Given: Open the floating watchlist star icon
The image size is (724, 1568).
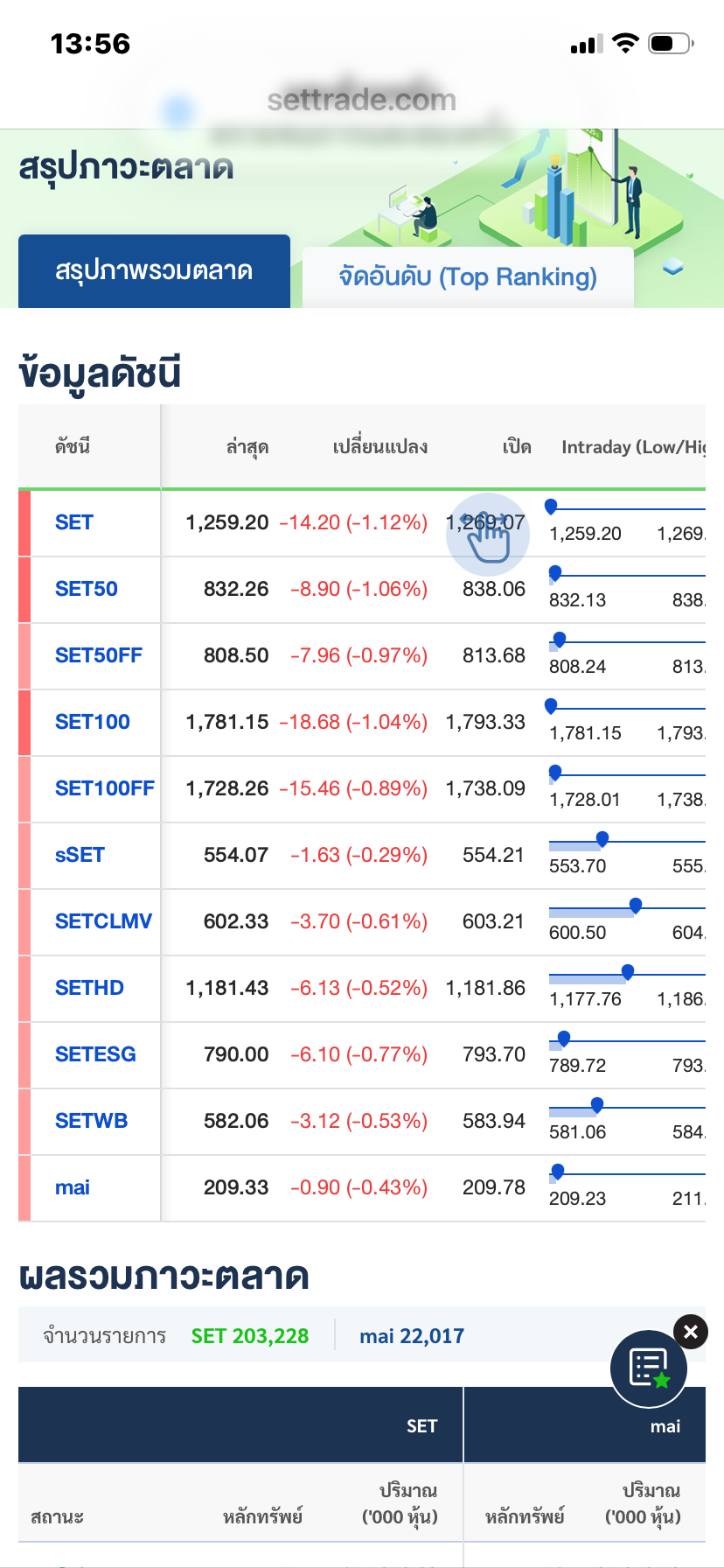Looking at the screenshot, I should click(x=648, y=1368).
